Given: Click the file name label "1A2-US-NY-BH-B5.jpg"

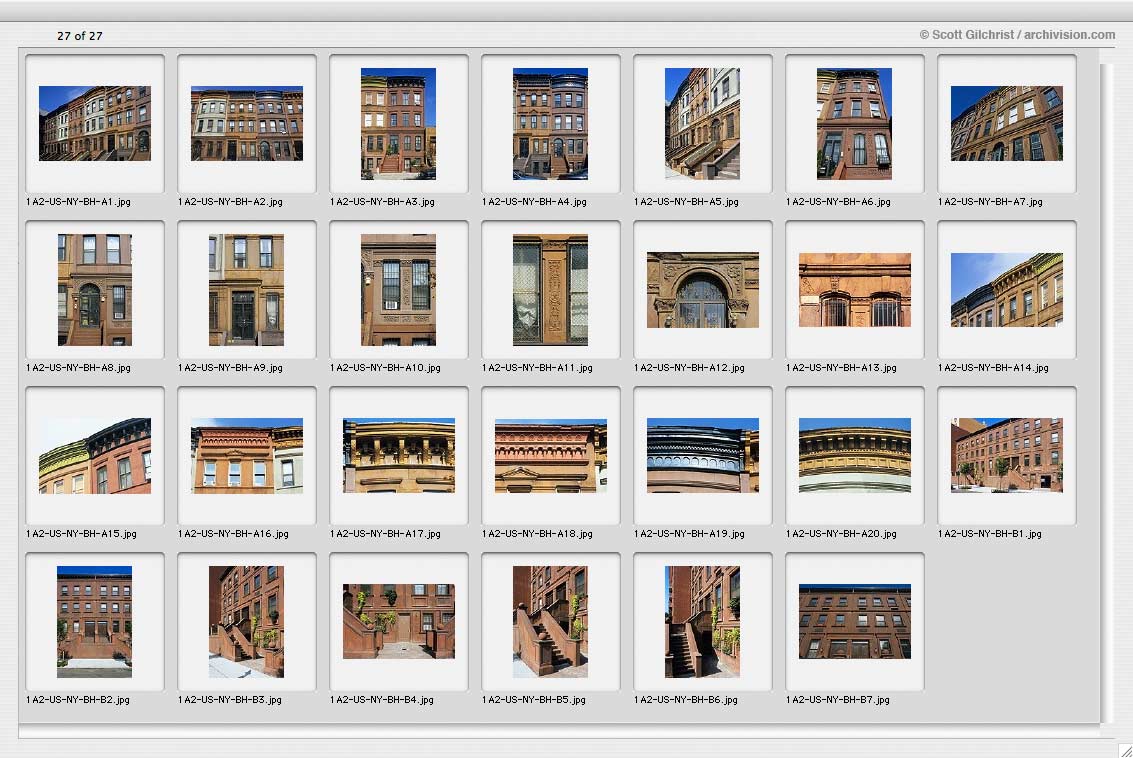Looking at the screenshot, I should pos(534,701).
